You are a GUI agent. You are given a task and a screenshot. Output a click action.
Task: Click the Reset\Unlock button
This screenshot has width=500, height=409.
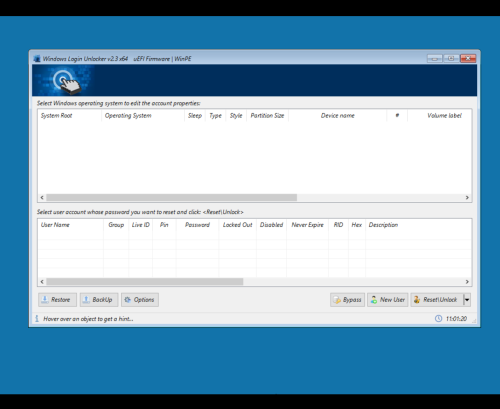pos(437,300)
